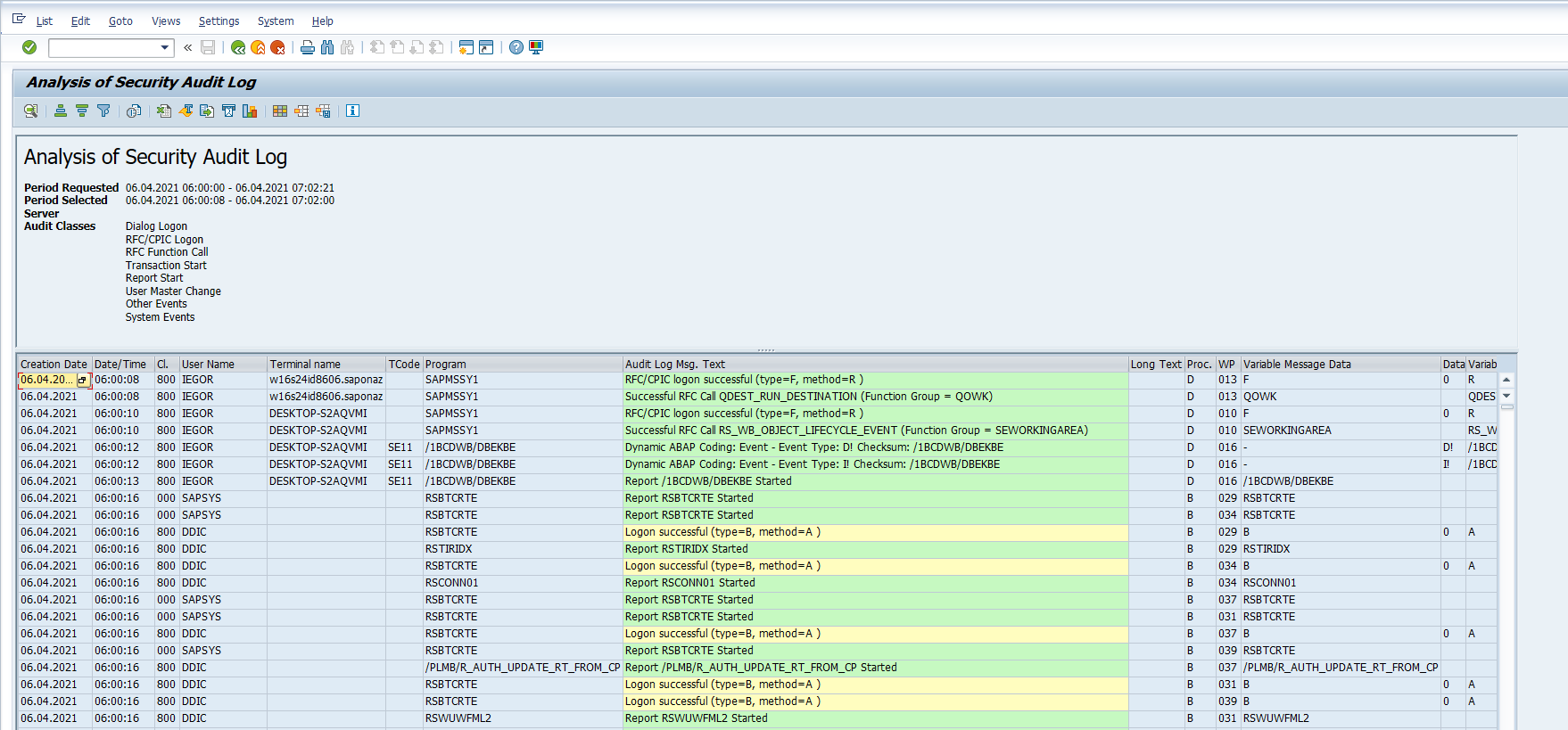Open the Help question mark icon
Image resolution: width=1568 pixels, height=730 pixels.
(516, 47)
